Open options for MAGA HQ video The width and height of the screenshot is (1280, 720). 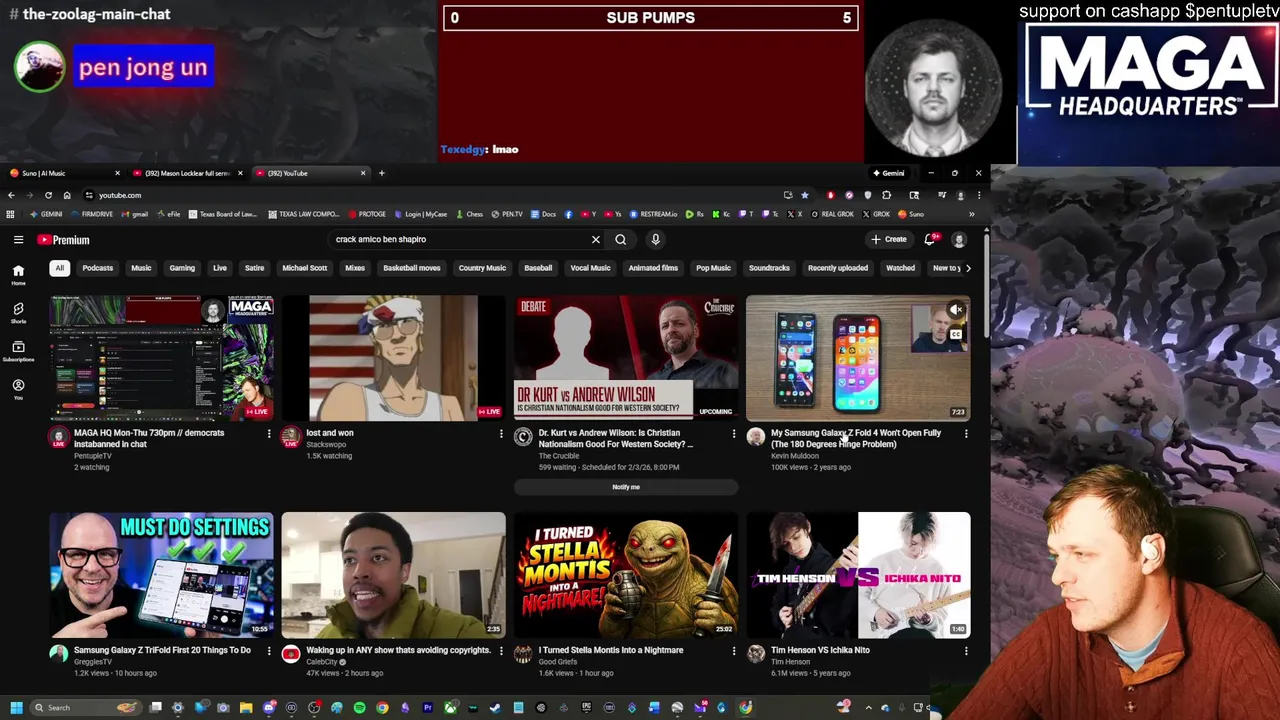point(269,434)
